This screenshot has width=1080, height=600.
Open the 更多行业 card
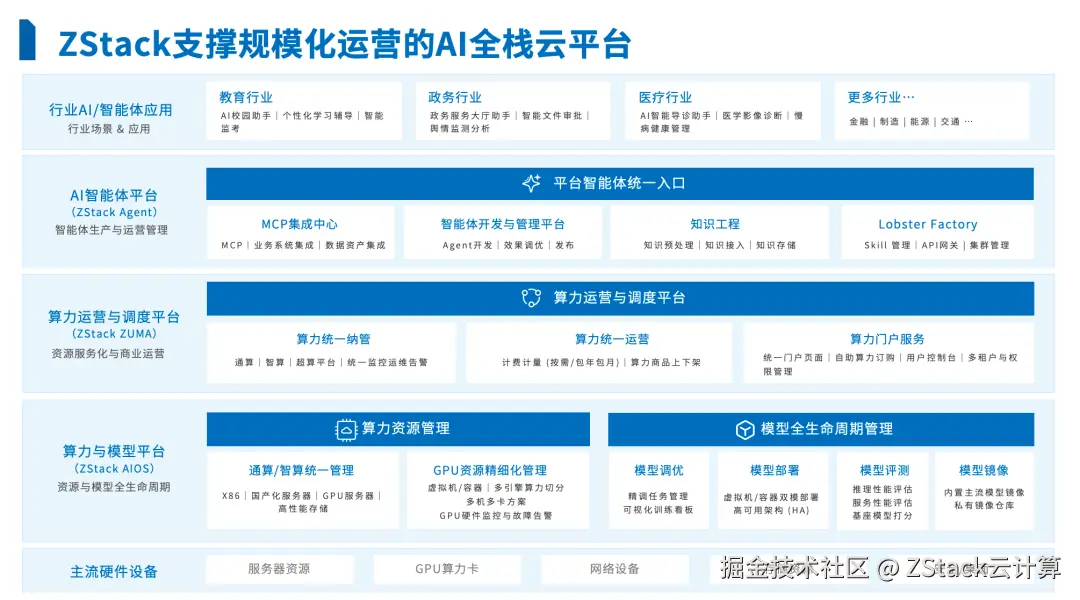(x=932, y=111)
